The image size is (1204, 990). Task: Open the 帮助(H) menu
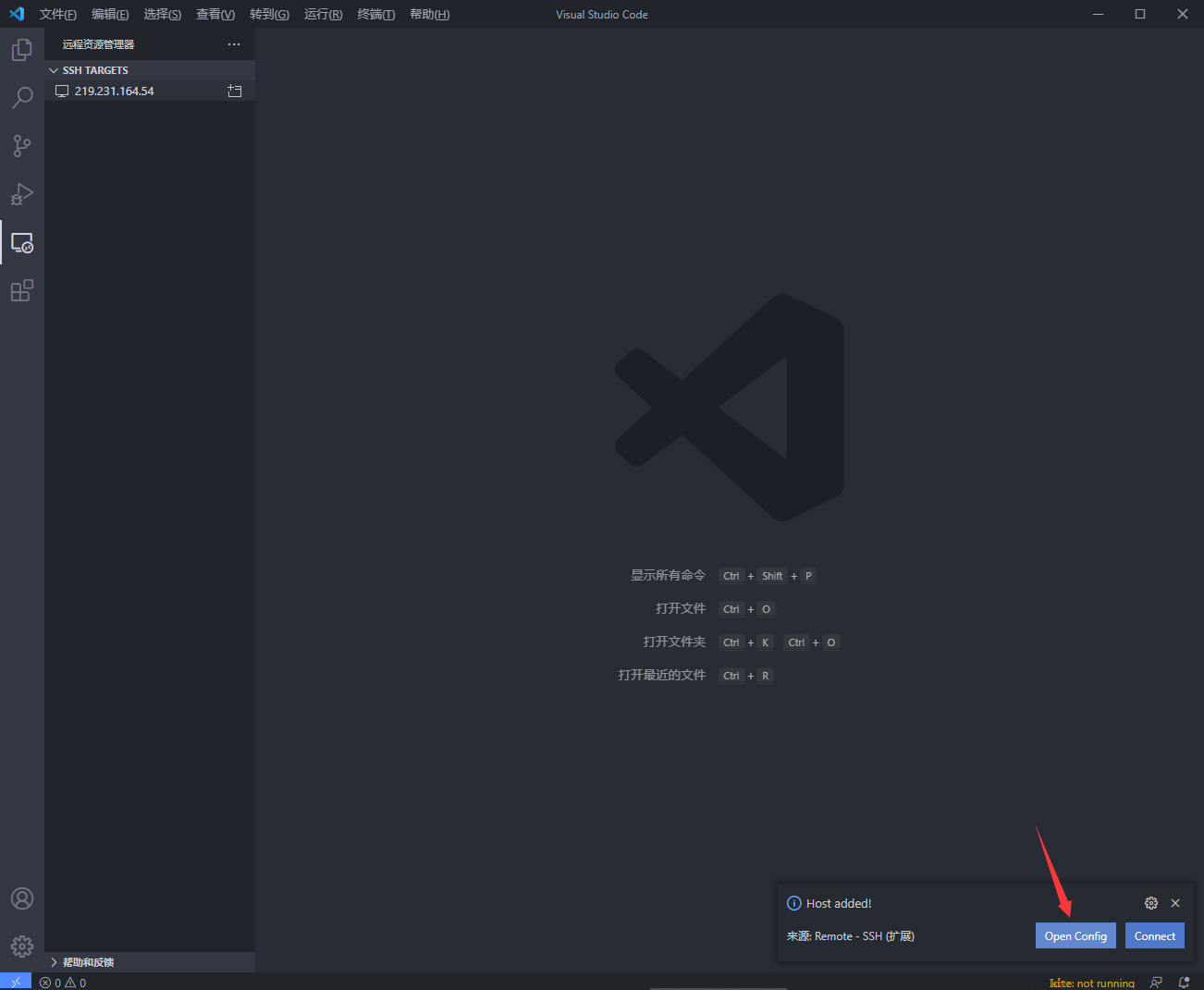tap(430, 14)
